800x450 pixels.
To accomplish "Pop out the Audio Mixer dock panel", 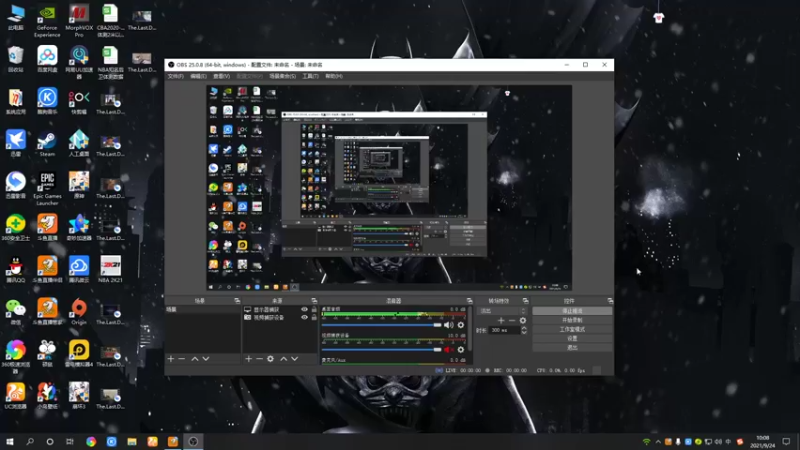I will (469, 301).
